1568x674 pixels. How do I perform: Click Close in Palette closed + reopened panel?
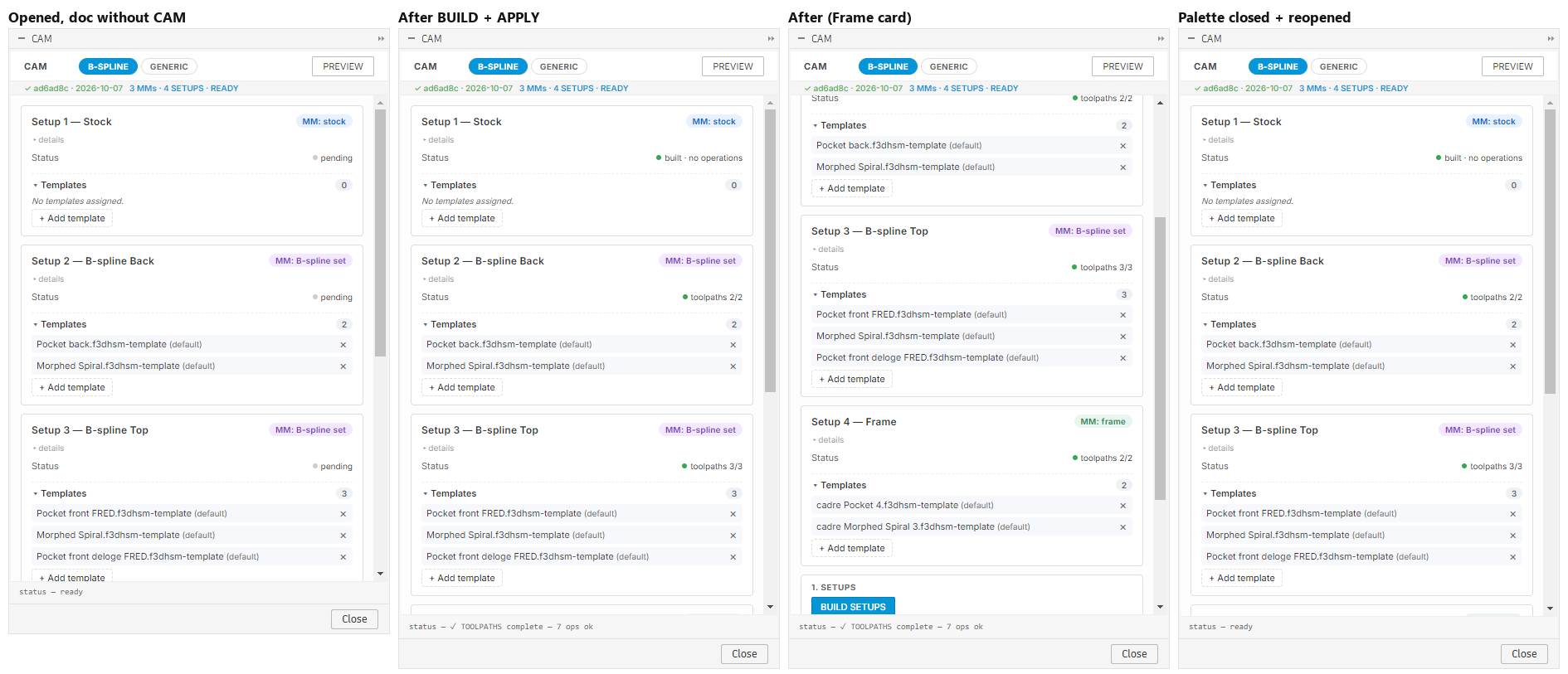1524,654
